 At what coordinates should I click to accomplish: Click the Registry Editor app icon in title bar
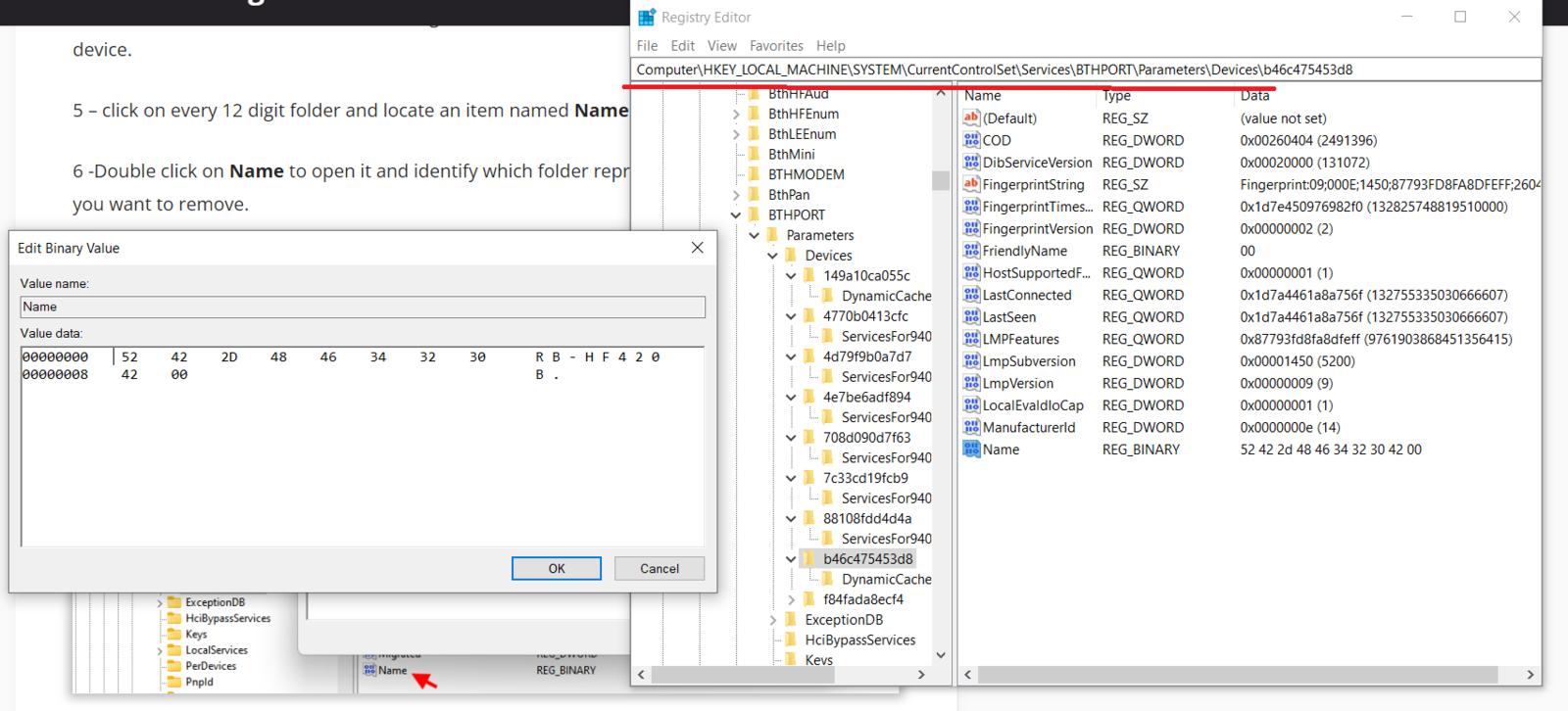(x=646, y=17)
